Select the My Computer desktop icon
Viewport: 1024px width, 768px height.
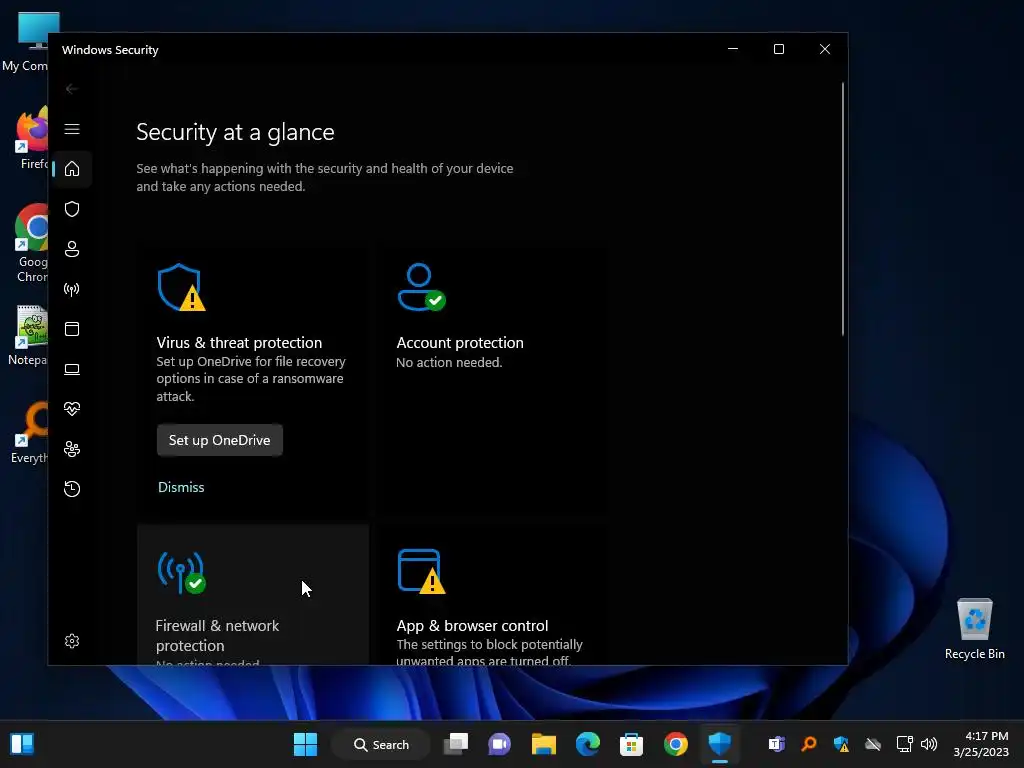tap(26, 42)
